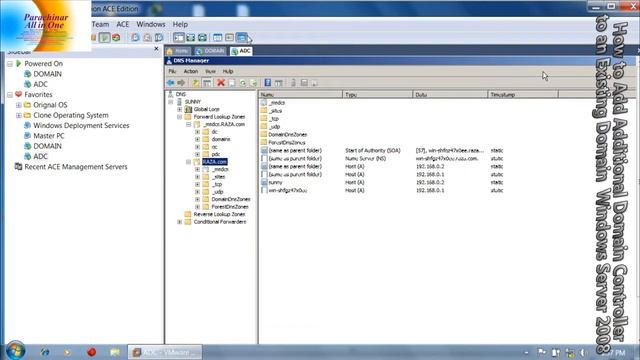Image resolution: width=640 pixels, height=360 pixels.
Task: Select the Start of Authority (SOA) record
Action: click(x=382, y=151)
